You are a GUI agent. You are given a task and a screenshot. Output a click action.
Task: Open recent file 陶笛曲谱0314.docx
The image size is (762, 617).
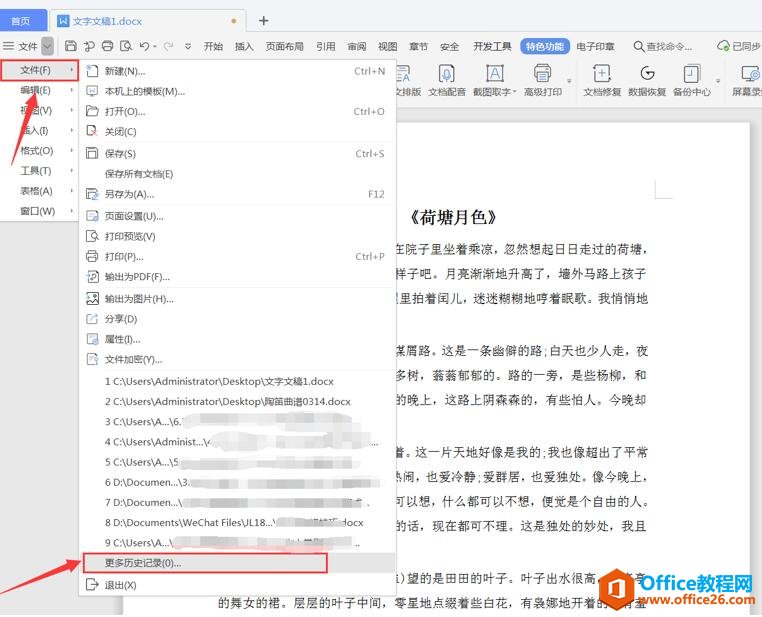coord(238,402)
